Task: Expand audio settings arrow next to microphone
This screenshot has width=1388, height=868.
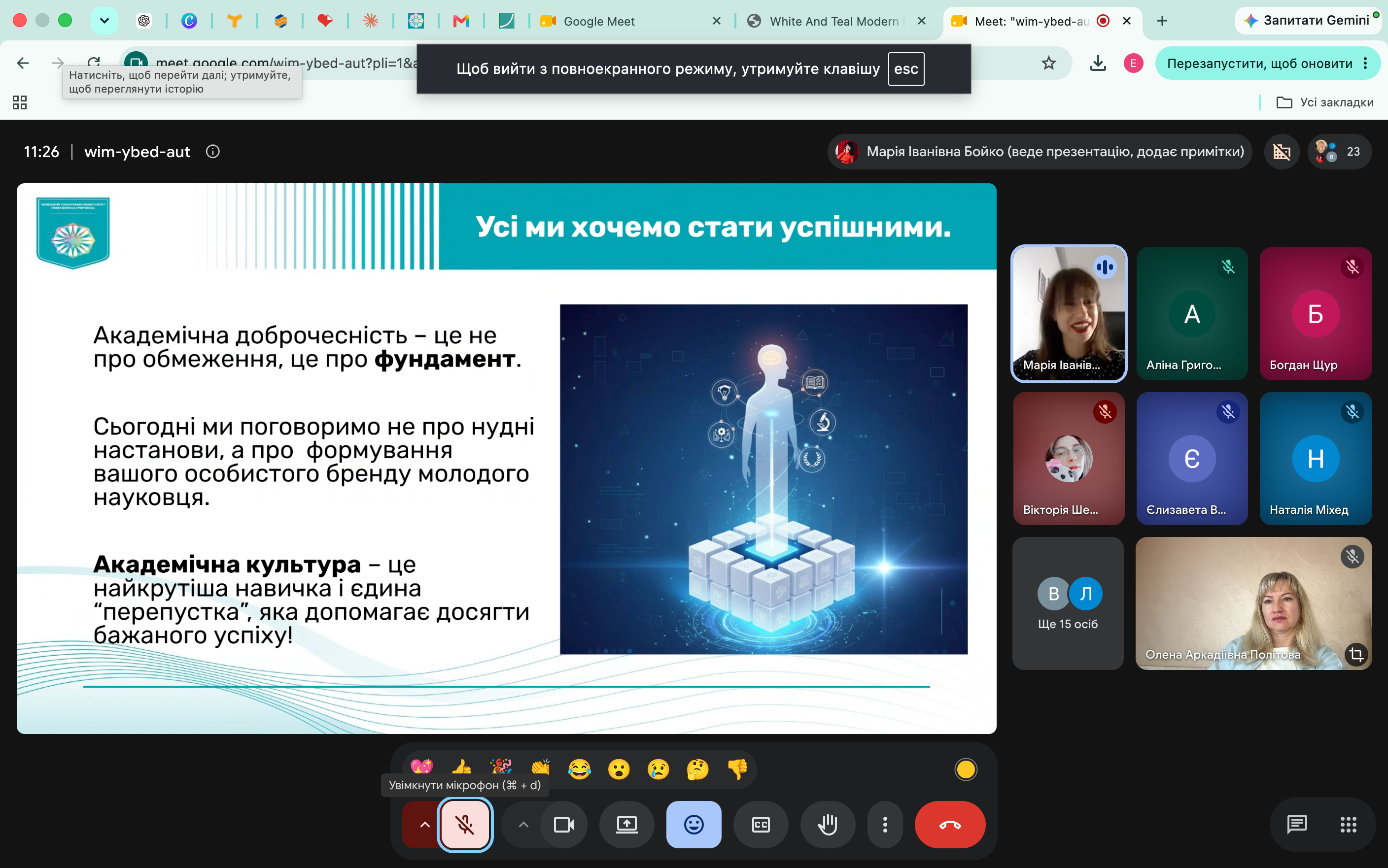Action: [x=424, y=824]
